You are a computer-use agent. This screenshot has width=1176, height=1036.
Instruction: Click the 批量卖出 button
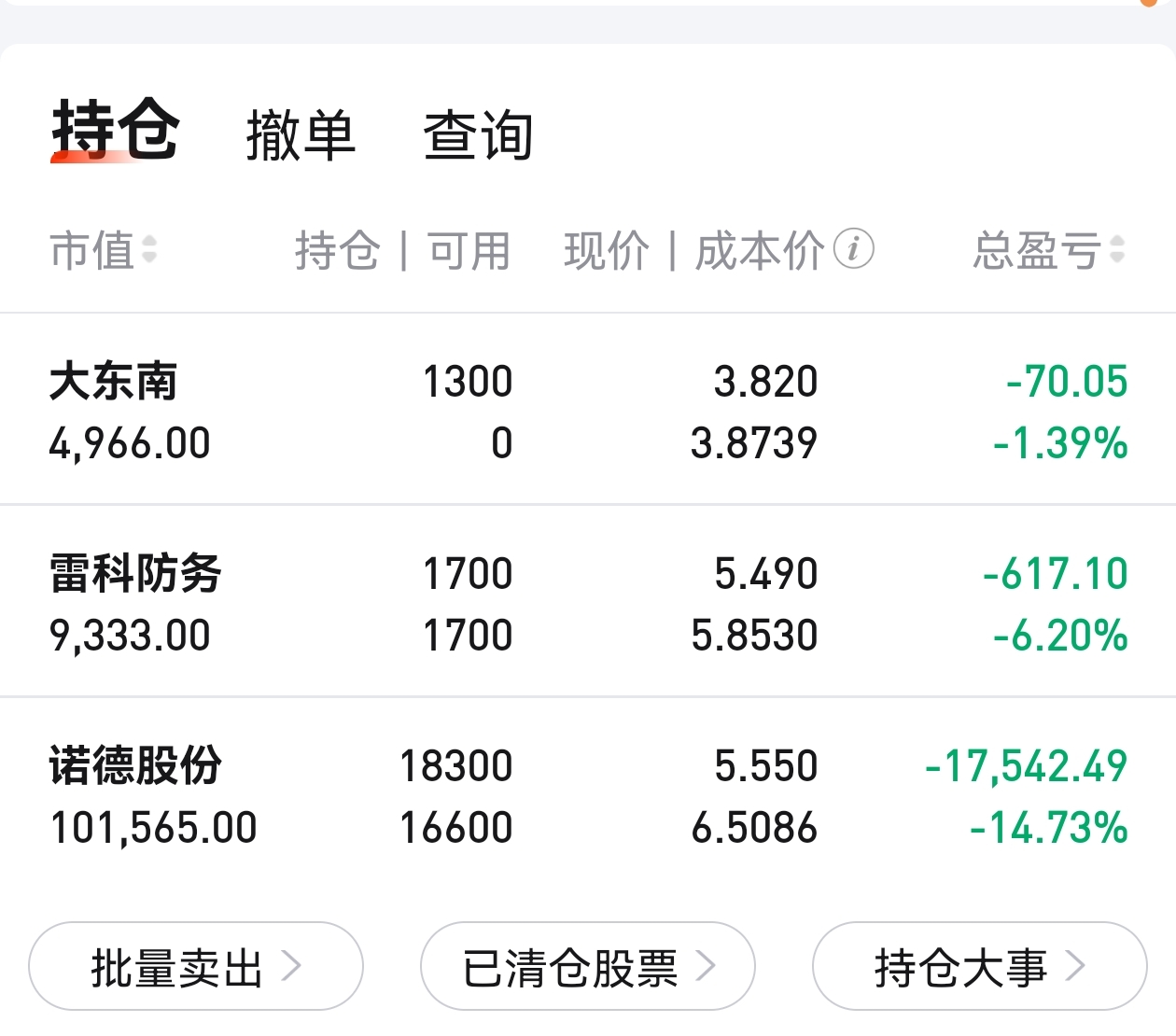tap(196, 966)
